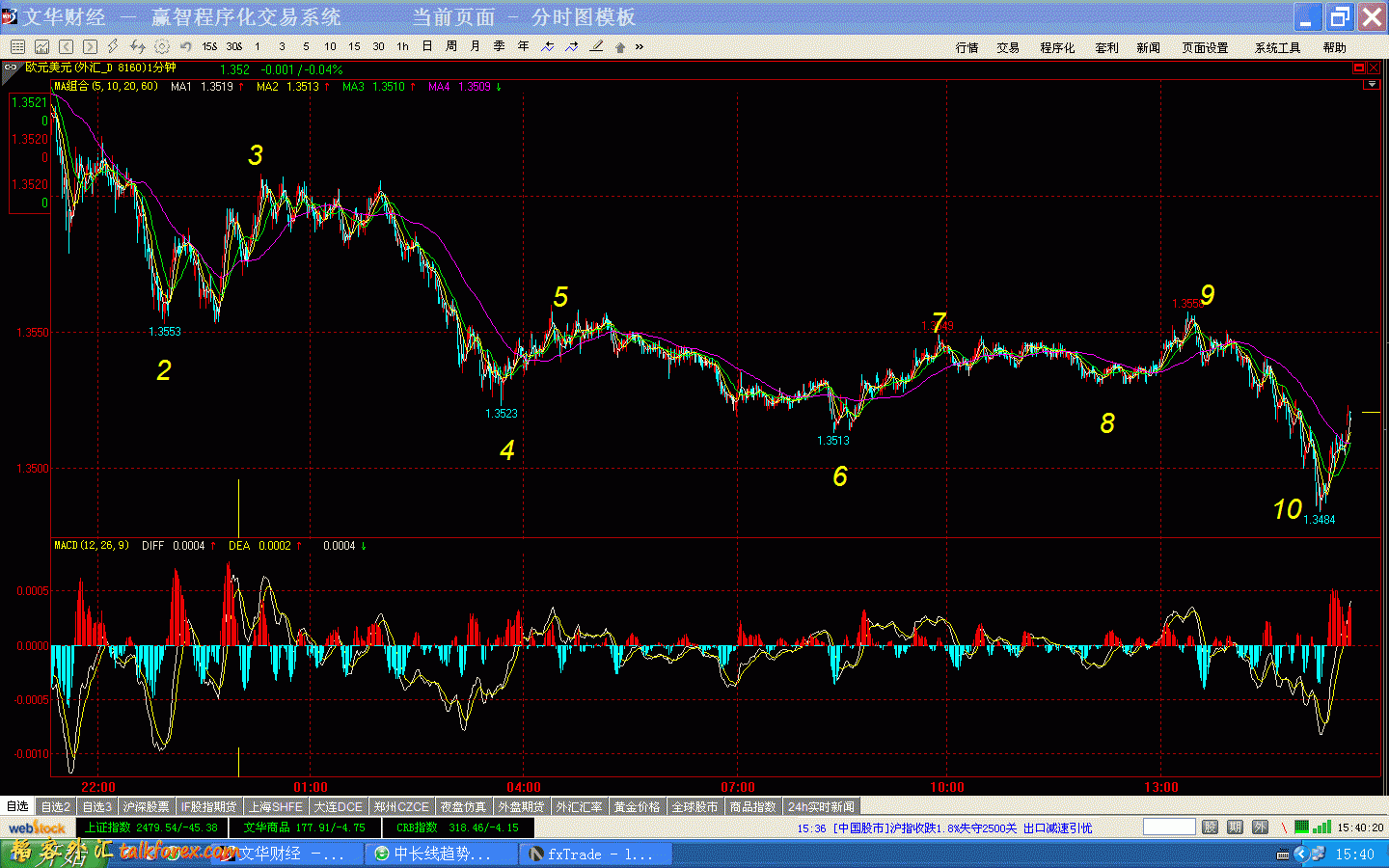
Task: Open the 程序化 menu
Action: (1056, 47)
